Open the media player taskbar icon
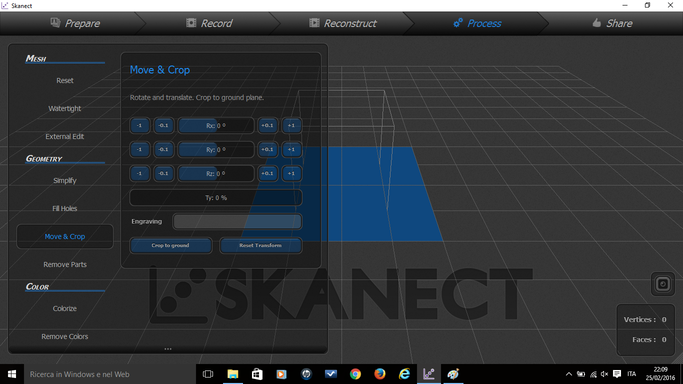 (x=281, y=374)
